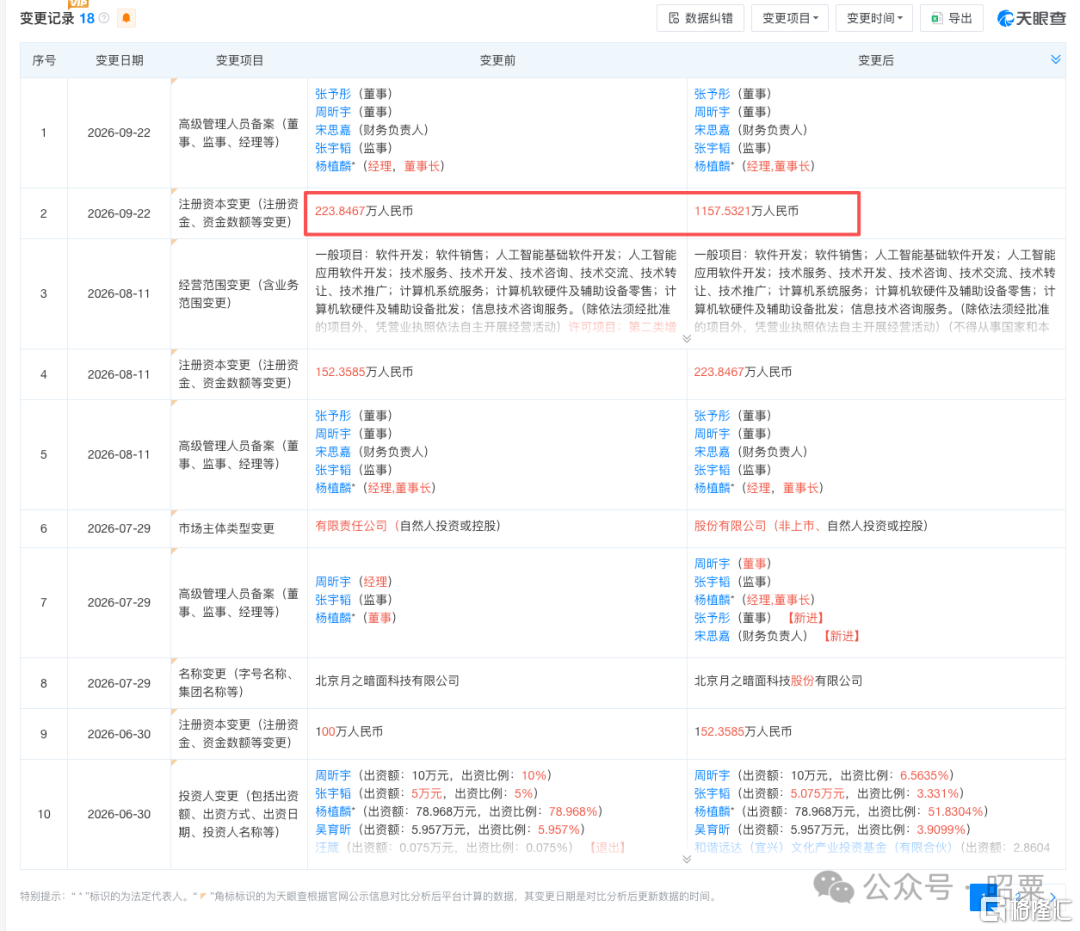The height and width of the screenshot is (931, 1080).
Task: Open 杨植麟 link with 出资比例 51.8304%
Action: (712, 812)
